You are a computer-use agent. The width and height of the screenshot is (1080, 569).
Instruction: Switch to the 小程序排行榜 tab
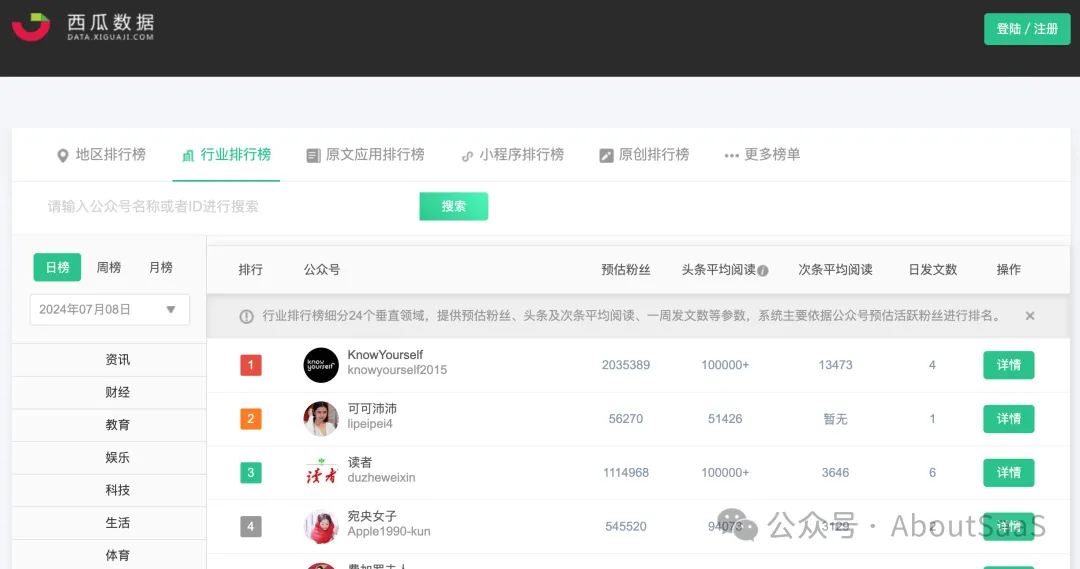tap(512, 155)
